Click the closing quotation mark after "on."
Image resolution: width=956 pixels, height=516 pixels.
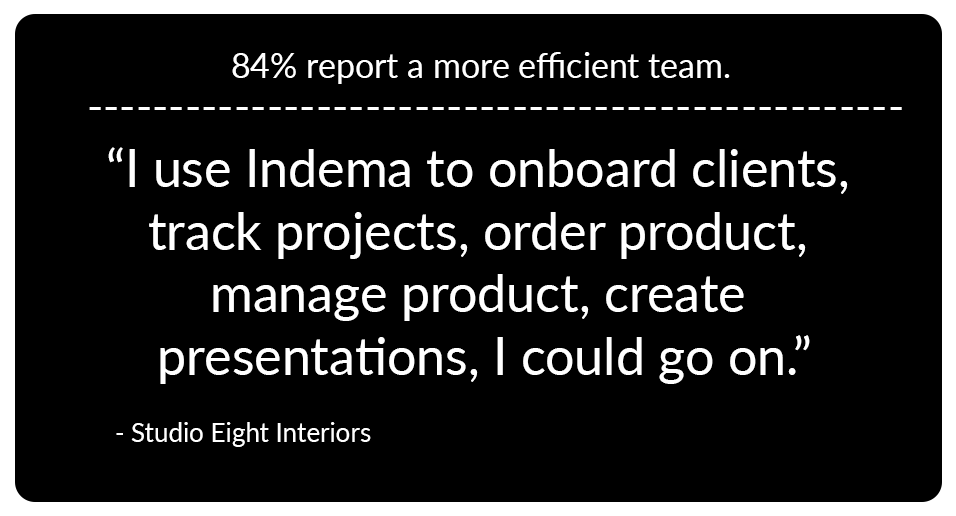click(803, 345)
